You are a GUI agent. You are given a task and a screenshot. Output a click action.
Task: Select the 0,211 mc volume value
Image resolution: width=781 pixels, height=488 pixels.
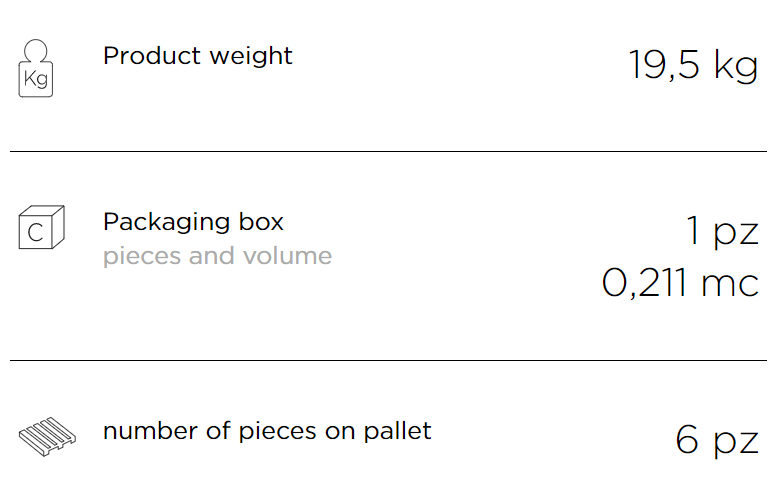(680, 283)
